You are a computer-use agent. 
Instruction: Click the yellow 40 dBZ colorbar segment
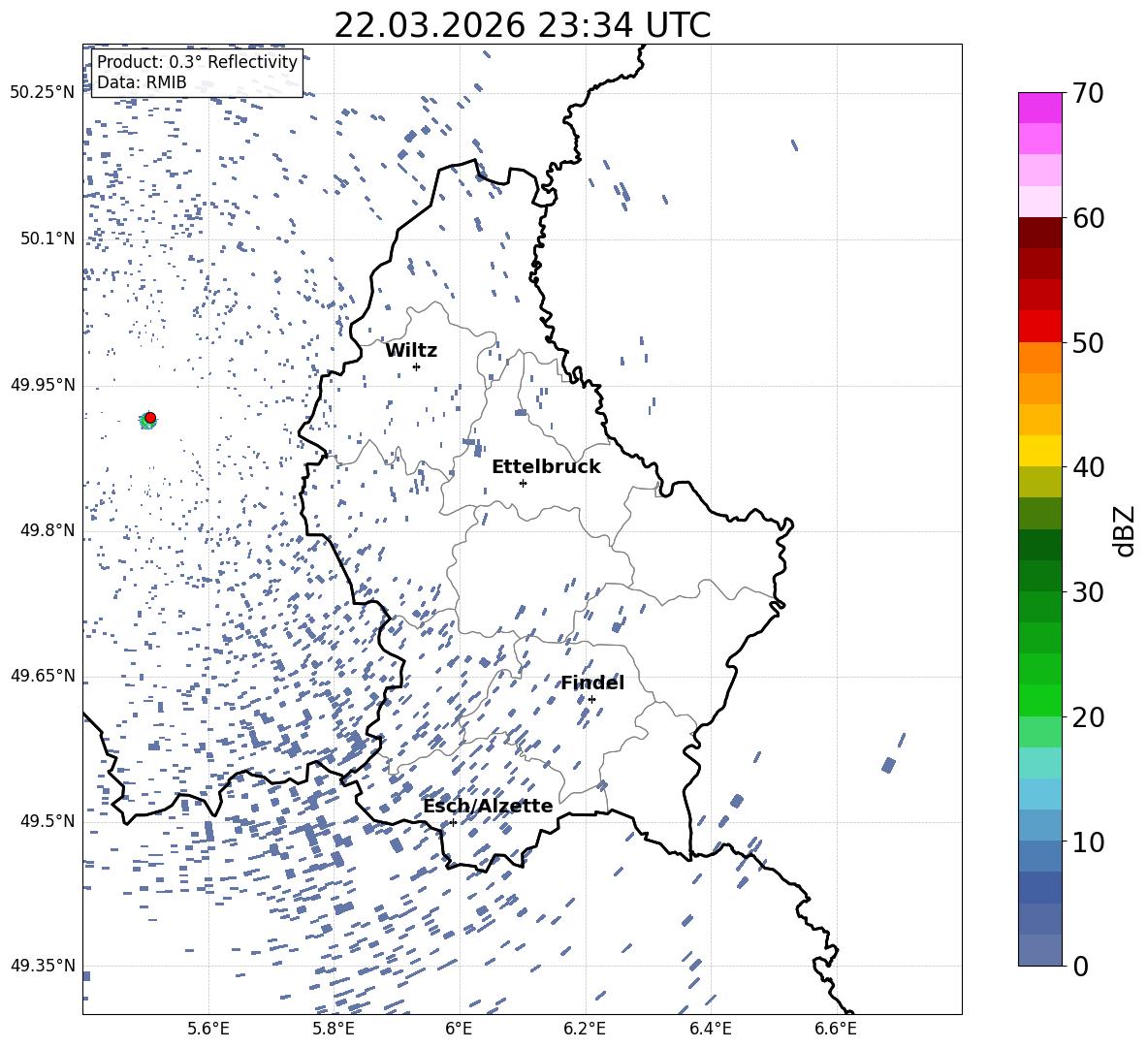click(1039, 452)
